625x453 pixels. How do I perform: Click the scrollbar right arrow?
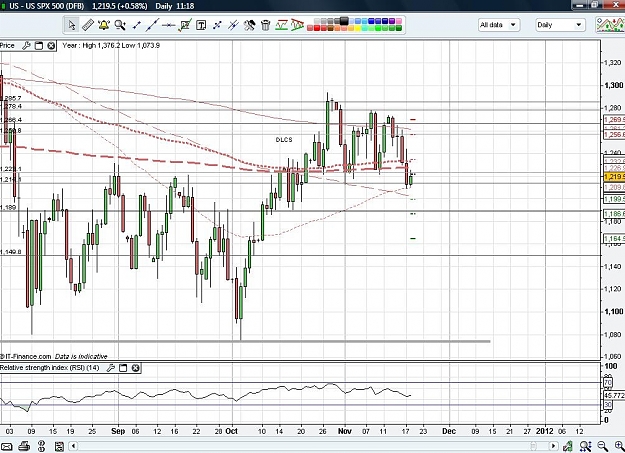point(554,446)
